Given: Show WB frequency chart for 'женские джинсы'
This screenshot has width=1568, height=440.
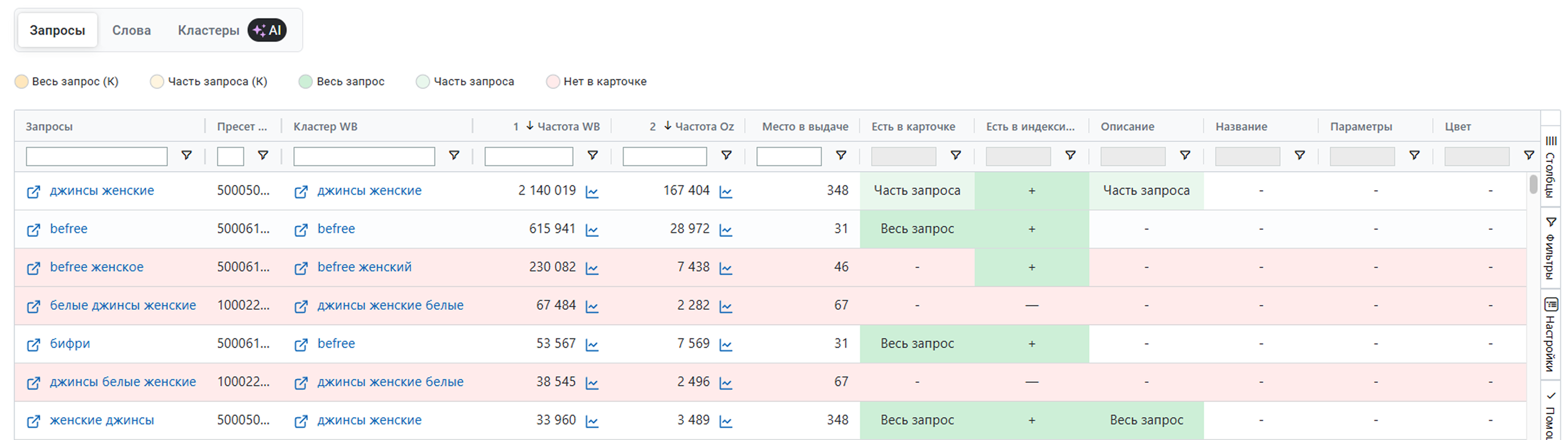Looking at the screenshot, I should pos(592,422).
